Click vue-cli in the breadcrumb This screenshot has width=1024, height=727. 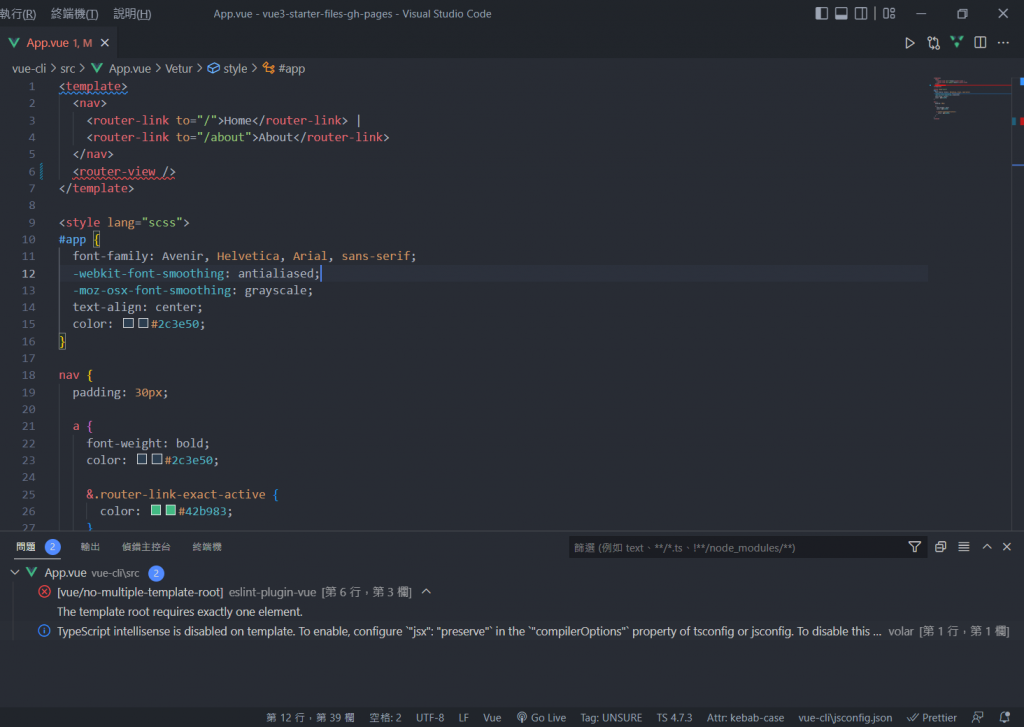[29, 69]
